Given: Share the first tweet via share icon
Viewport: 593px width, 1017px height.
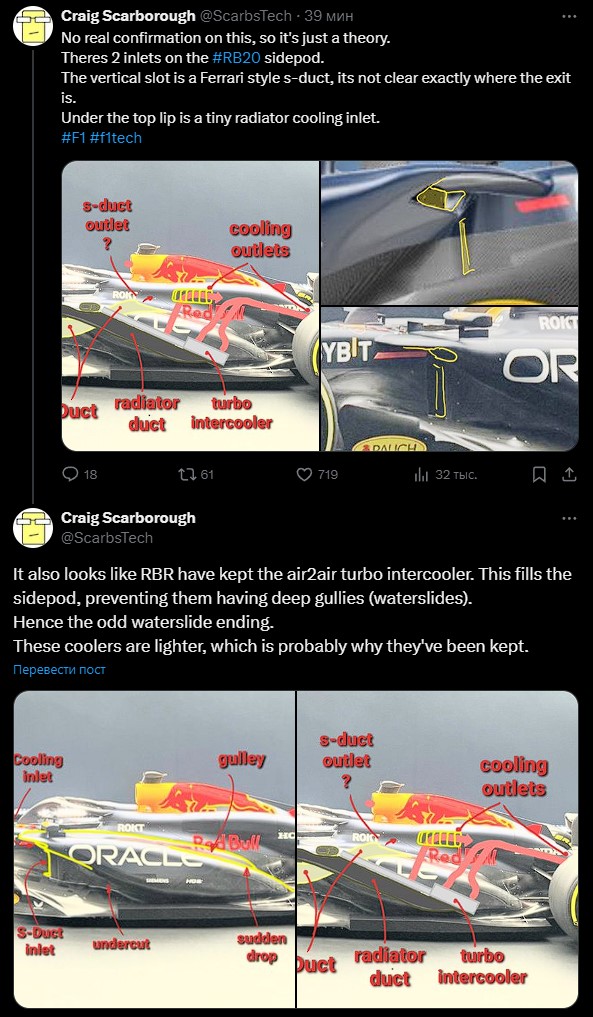Looking at the screenshot, I should point(569,475).
